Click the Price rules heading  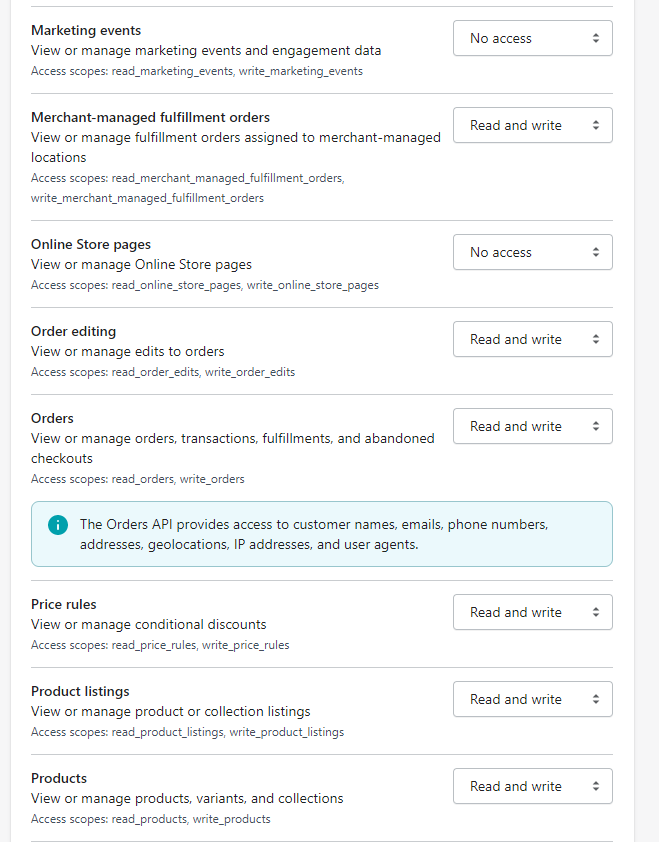64,604
